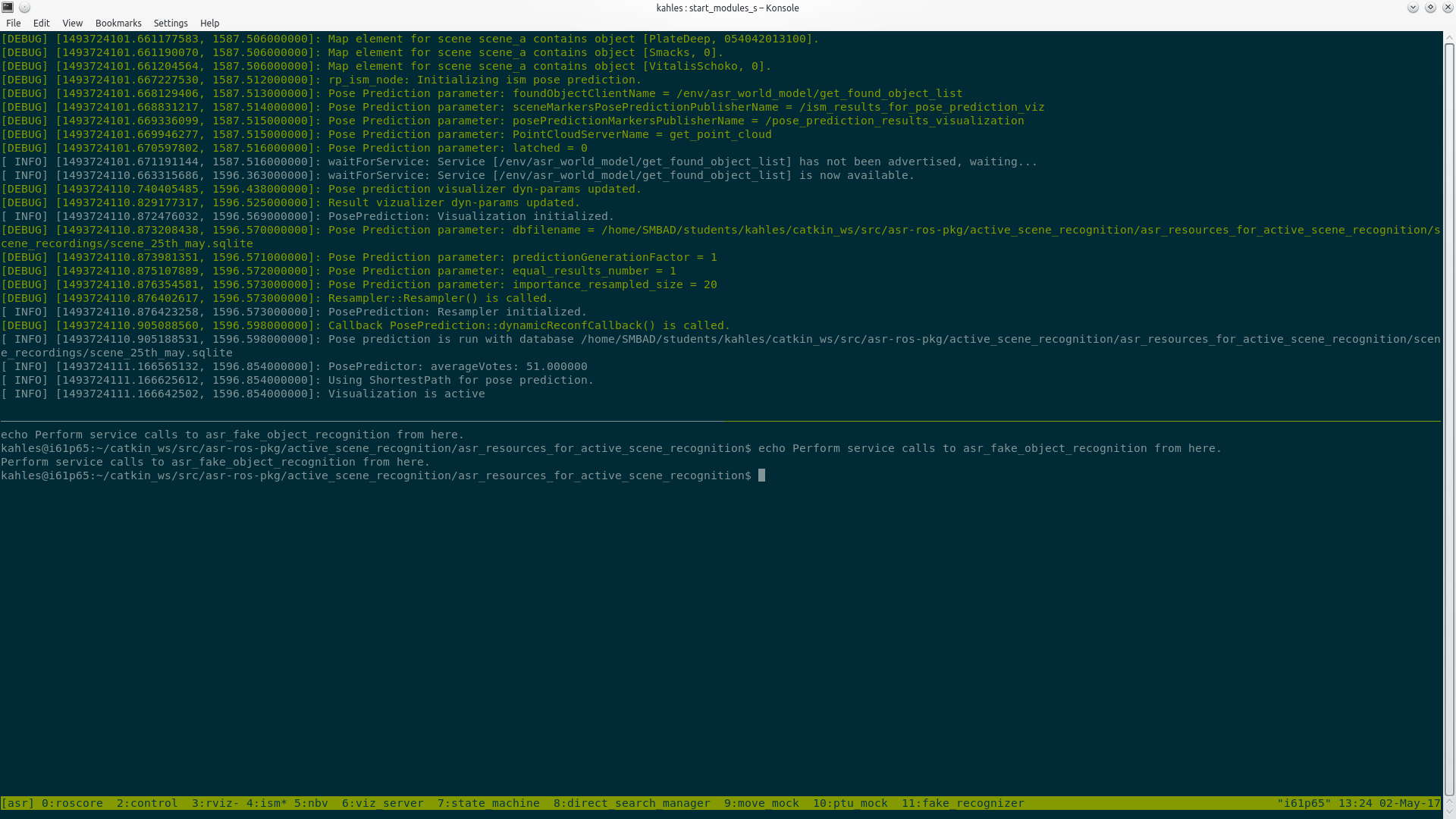
Task: Open the Help menu
Action: (209, 24)
